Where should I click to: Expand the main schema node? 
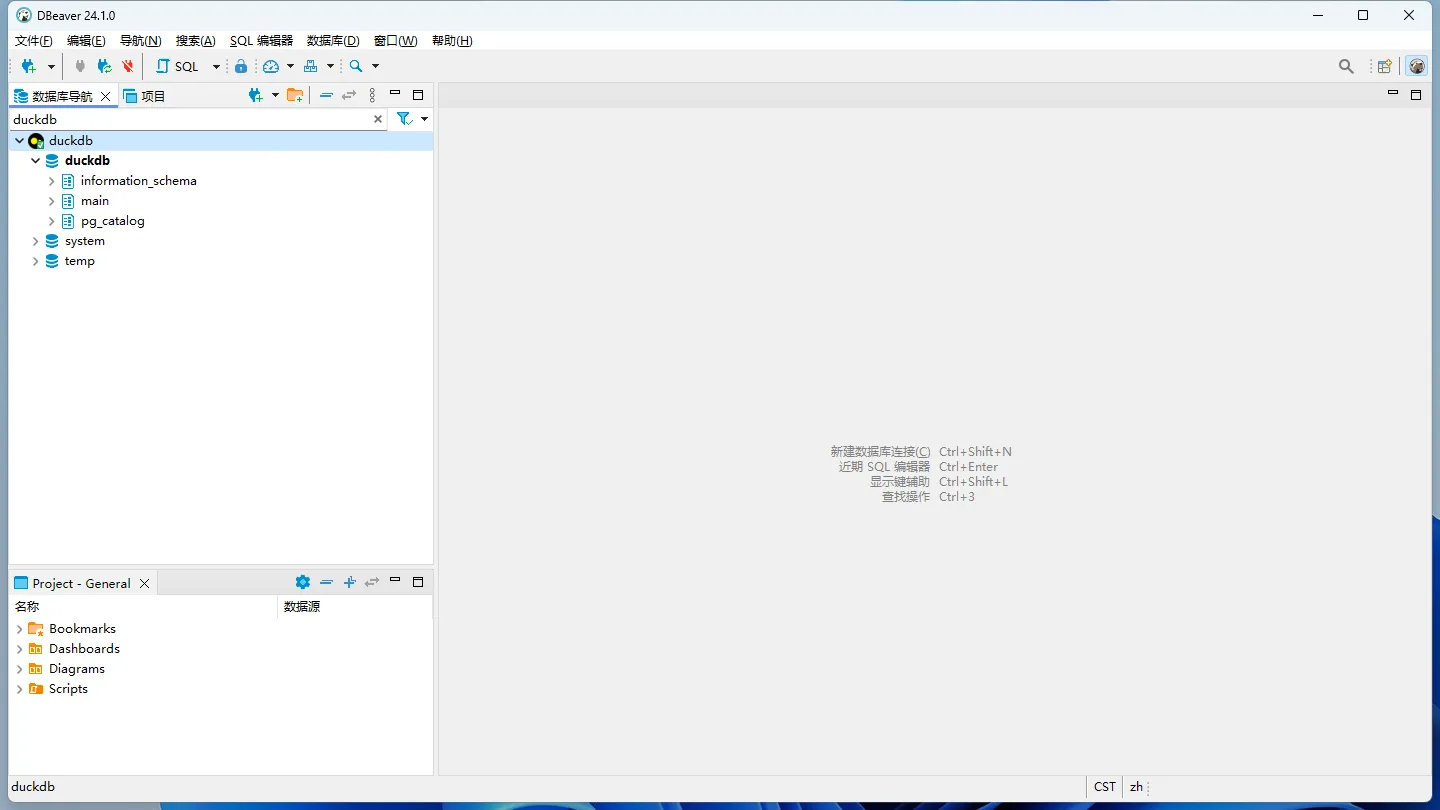pyautogui.click(x=52, y=201)
